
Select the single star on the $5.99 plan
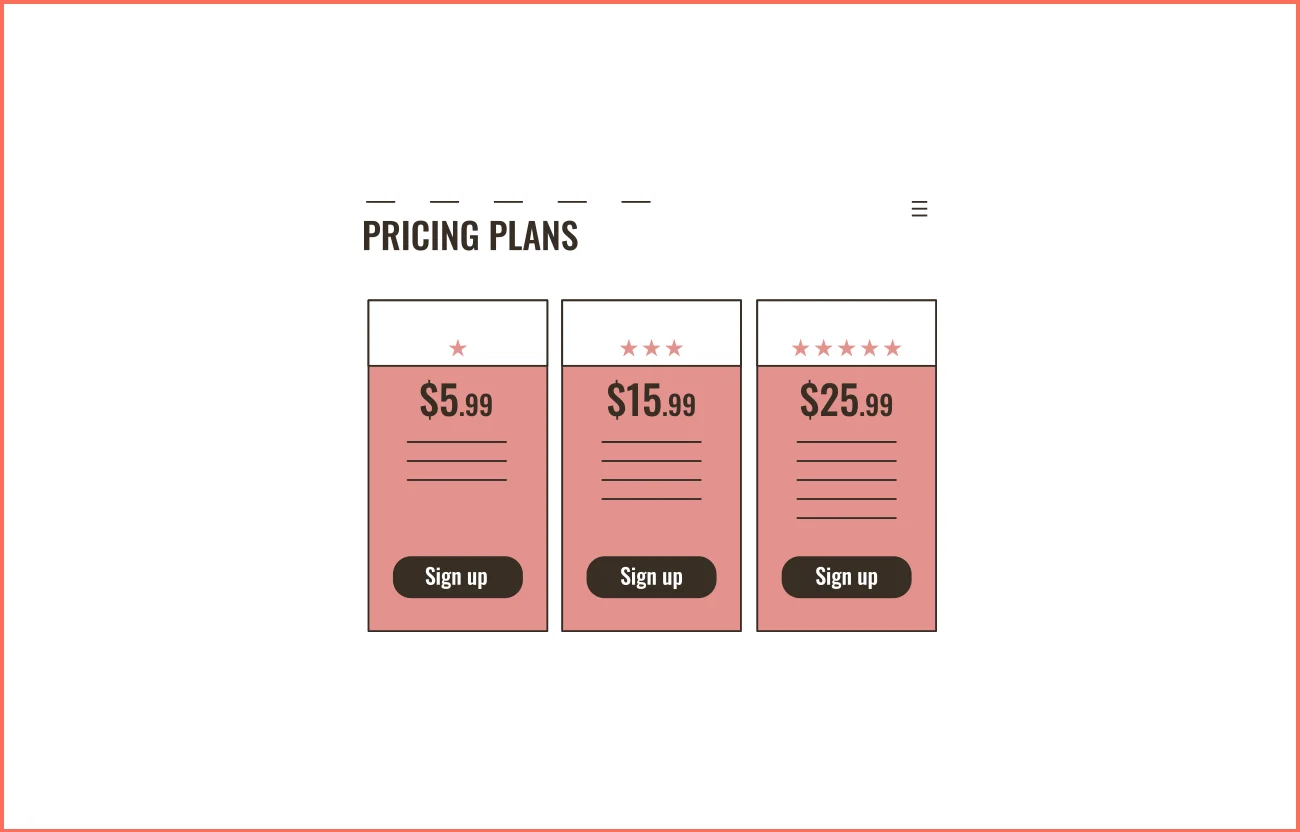457,347
